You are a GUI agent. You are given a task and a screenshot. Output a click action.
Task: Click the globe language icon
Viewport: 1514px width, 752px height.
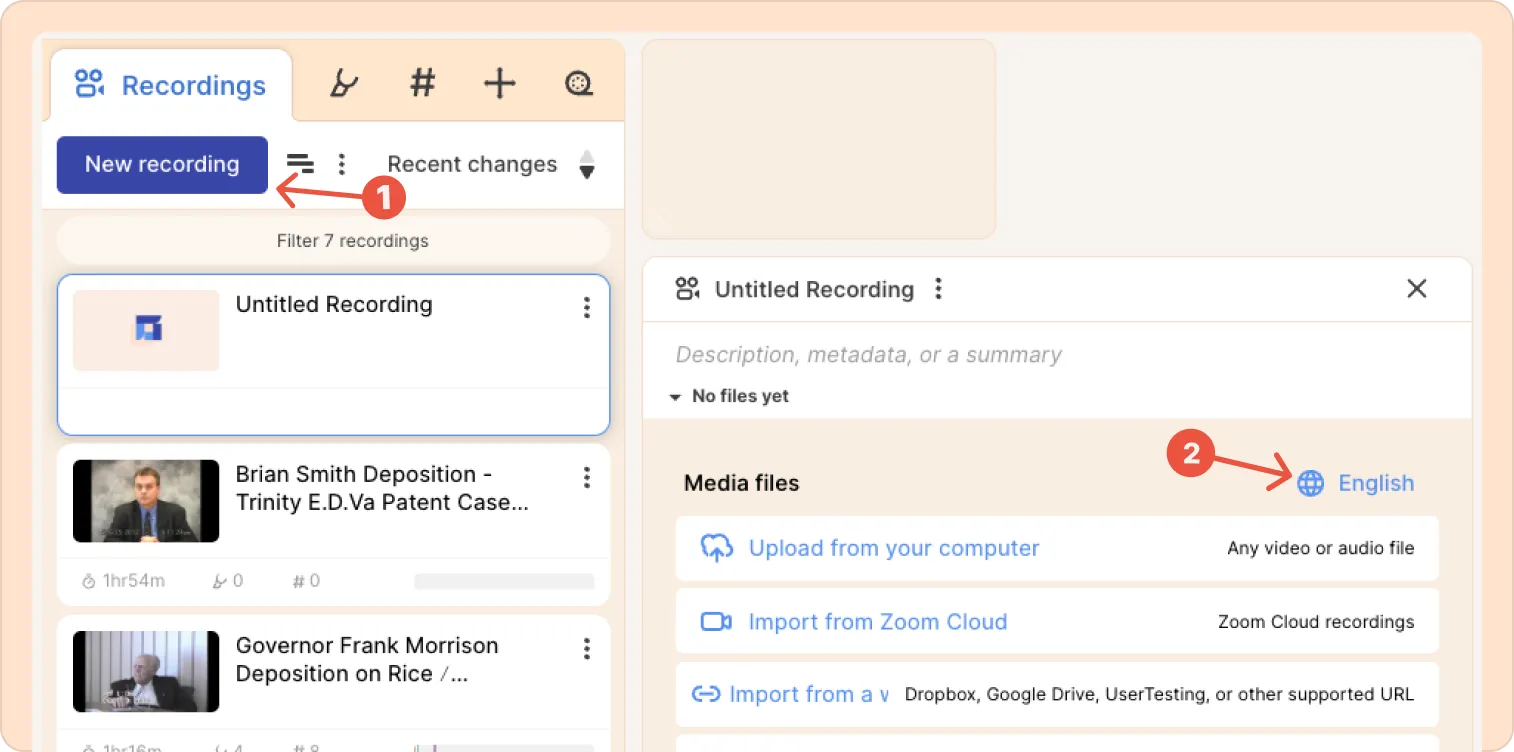1310,483
